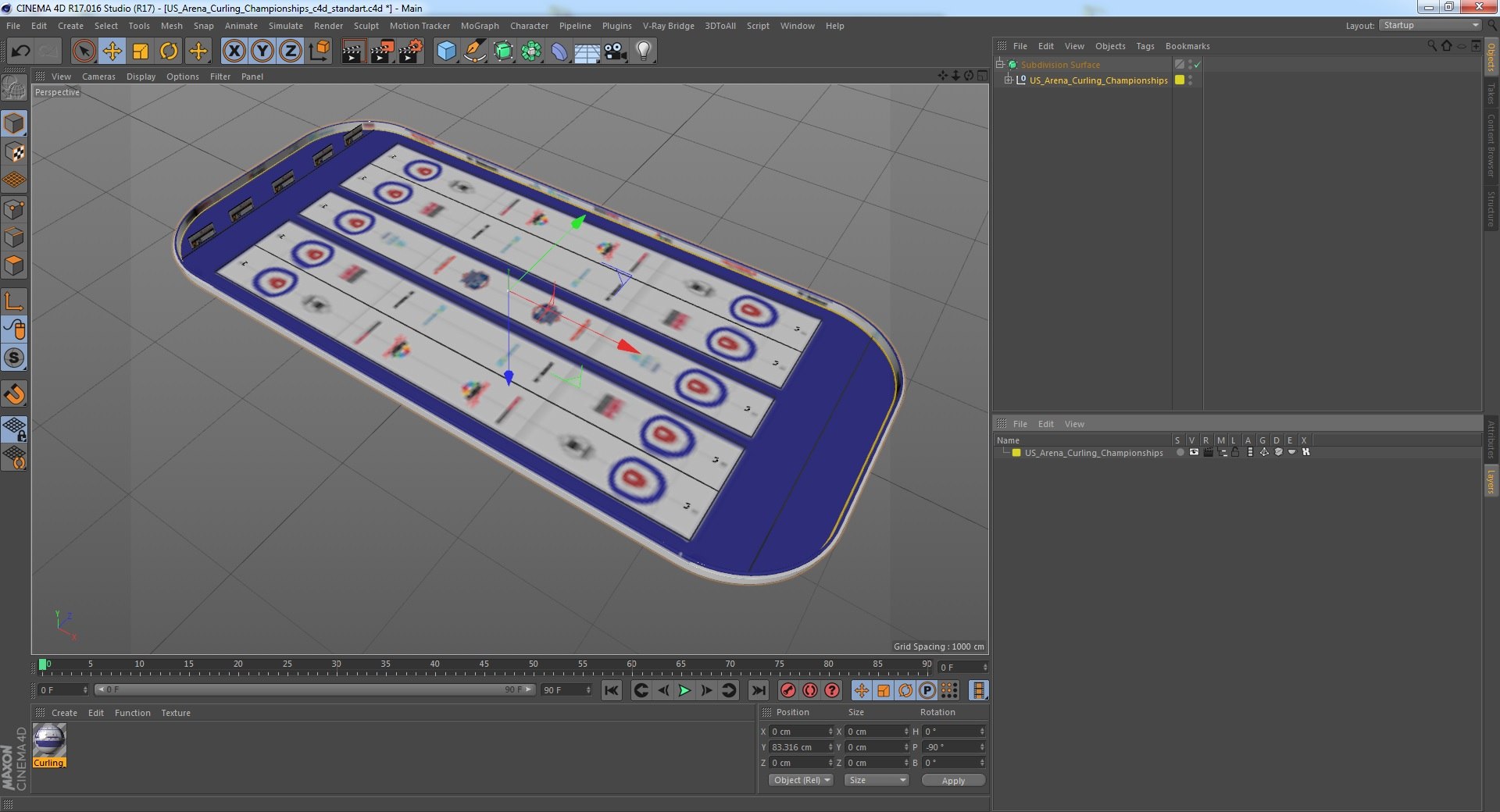Click the Takes side tab
1500x812 pixels.
click(x=1491, y=94)
